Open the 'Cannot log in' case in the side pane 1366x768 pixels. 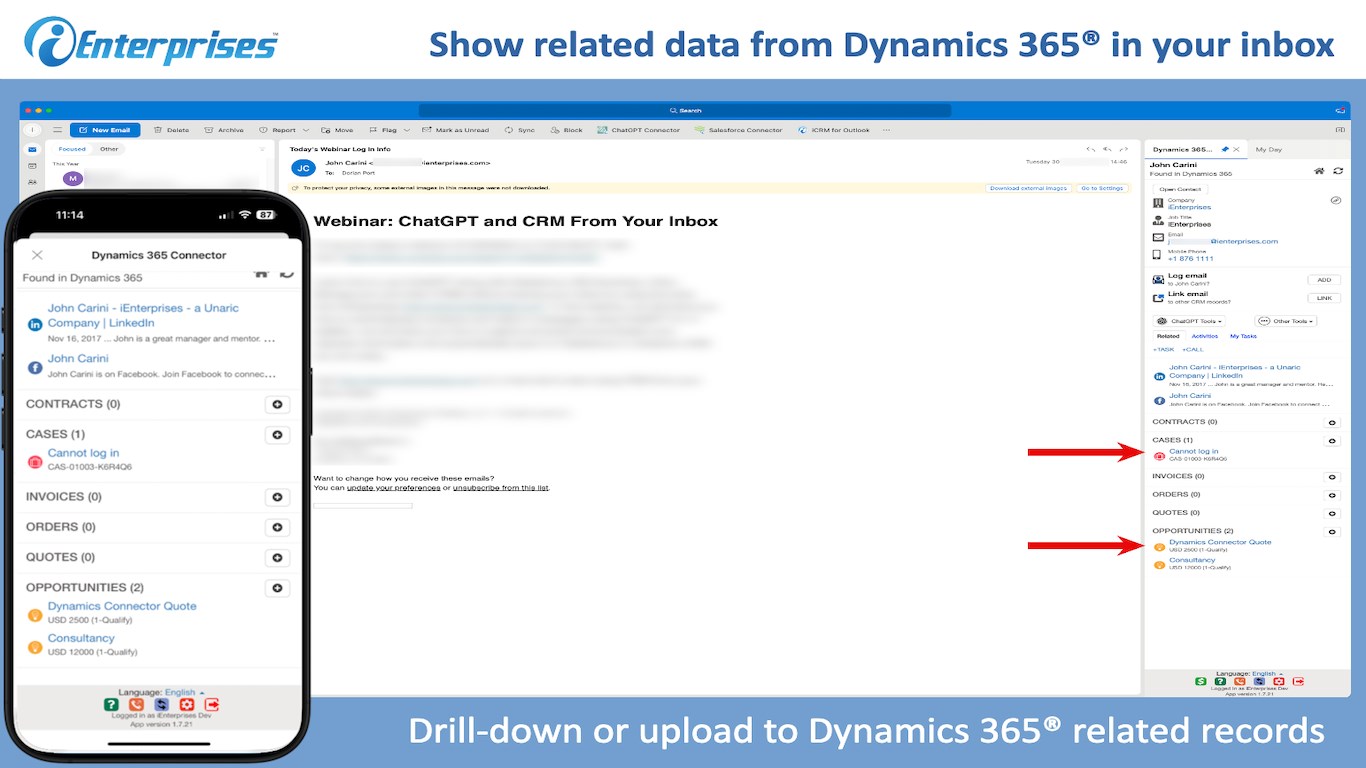[1194, 451]
